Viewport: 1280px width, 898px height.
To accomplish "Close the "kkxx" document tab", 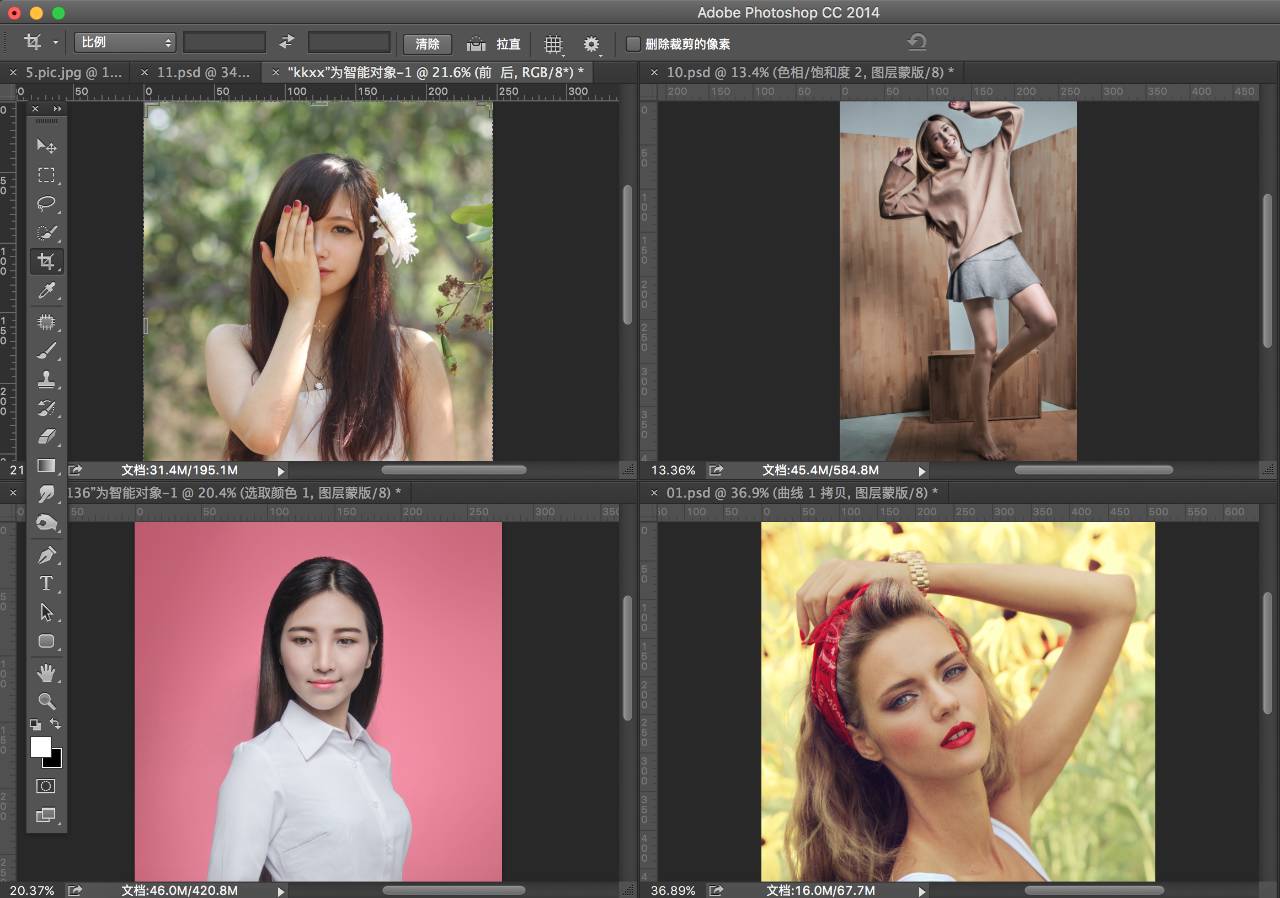I will click(x=276, y=72).
